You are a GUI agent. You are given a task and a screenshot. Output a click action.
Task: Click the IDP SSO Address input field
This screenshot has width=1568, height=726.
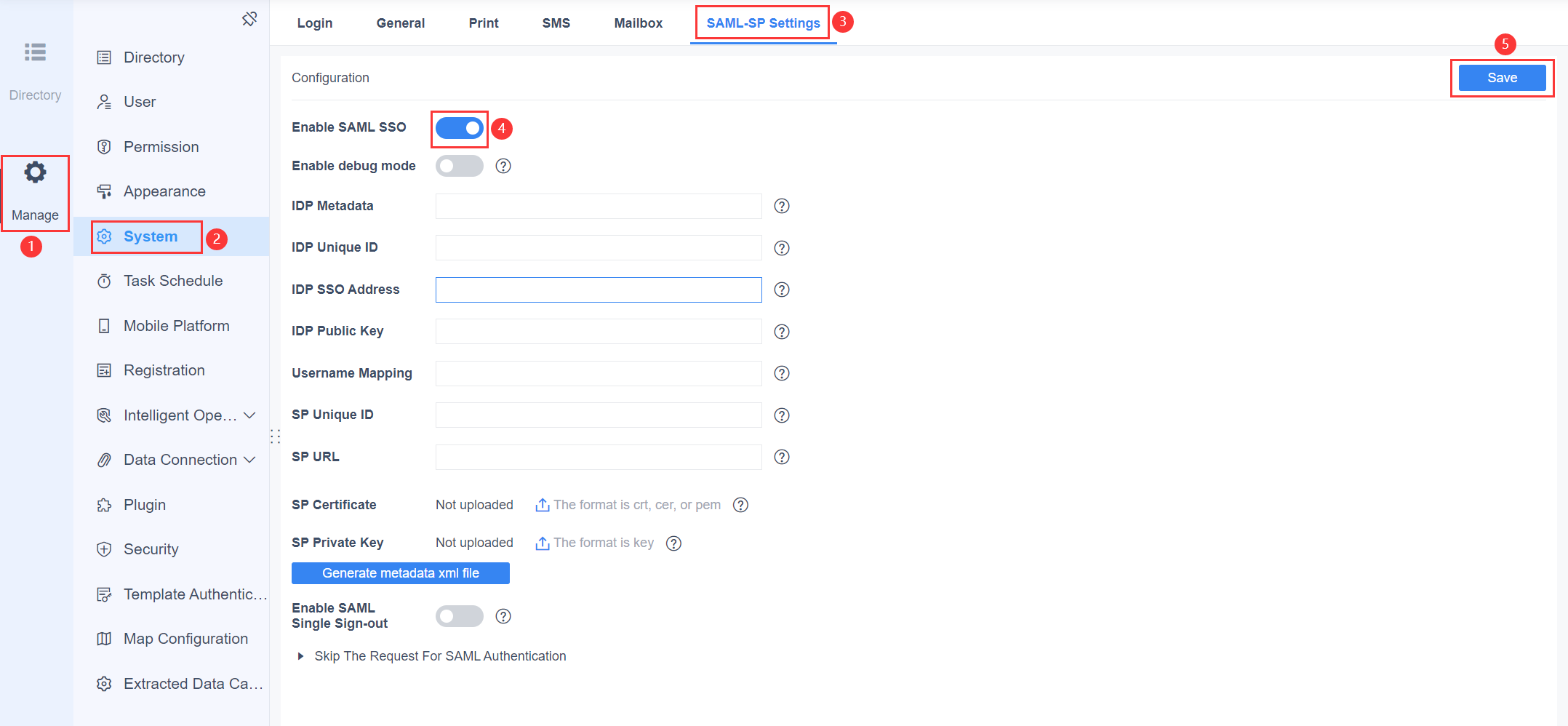[x=598, y=290]
